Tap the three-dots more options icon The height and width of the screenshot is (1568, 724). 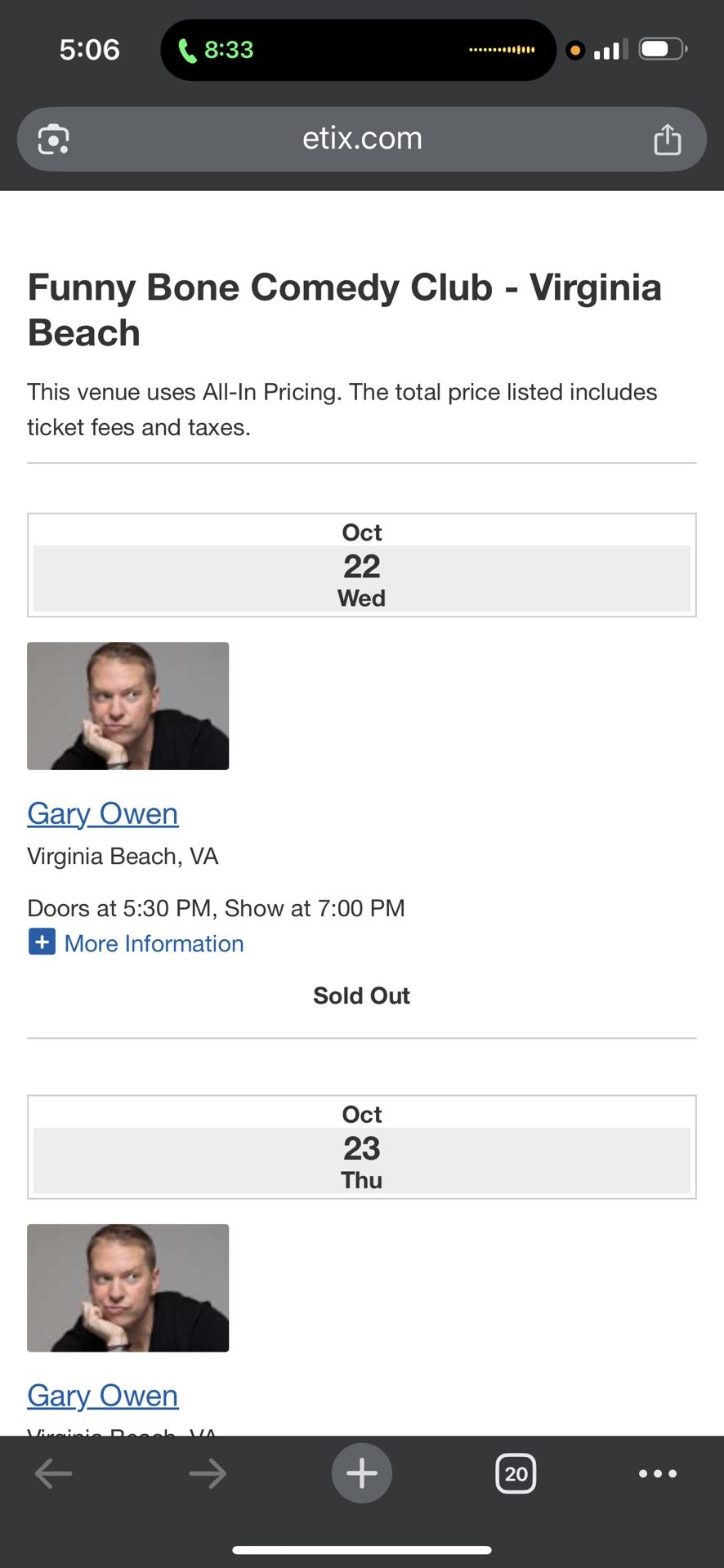click(657, 1473)
